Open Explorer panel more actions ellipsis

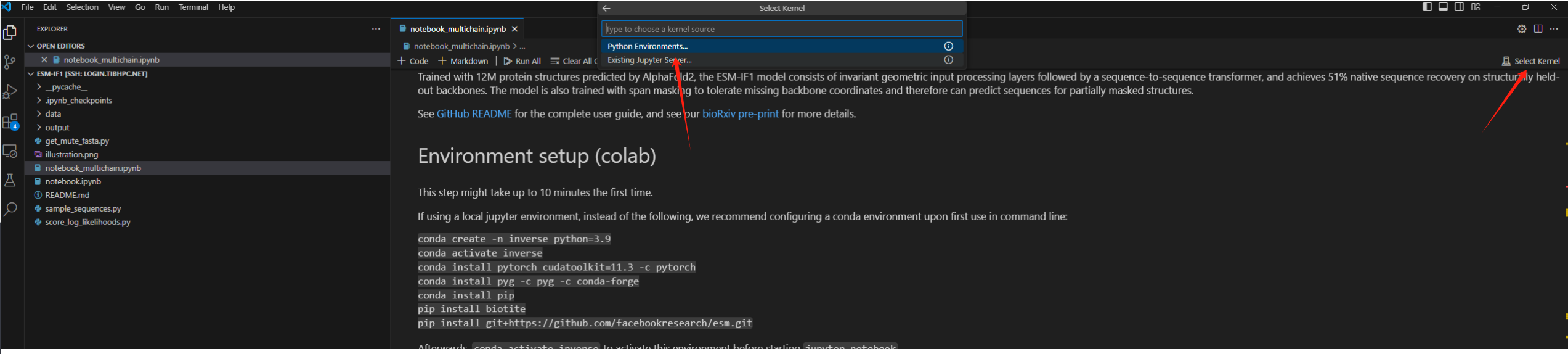pos(376,29)
